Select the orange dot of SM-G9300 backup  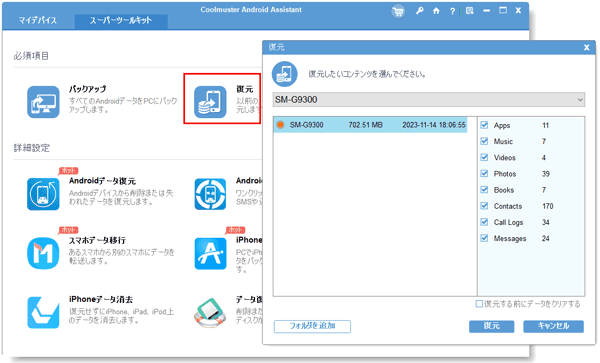[280, 125]
